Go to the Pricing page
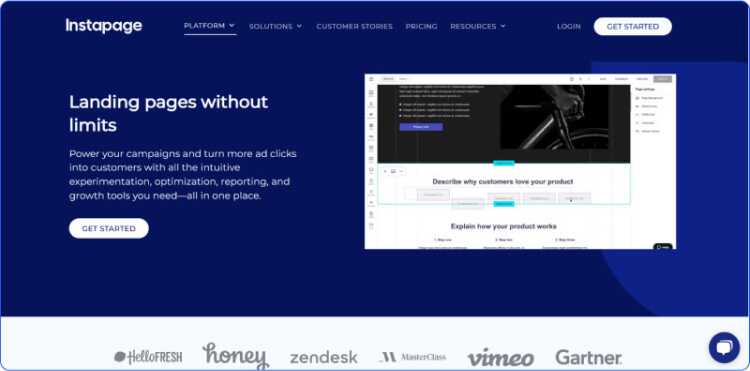The height and width of the screenshot is (371, 750). [421, 26]
